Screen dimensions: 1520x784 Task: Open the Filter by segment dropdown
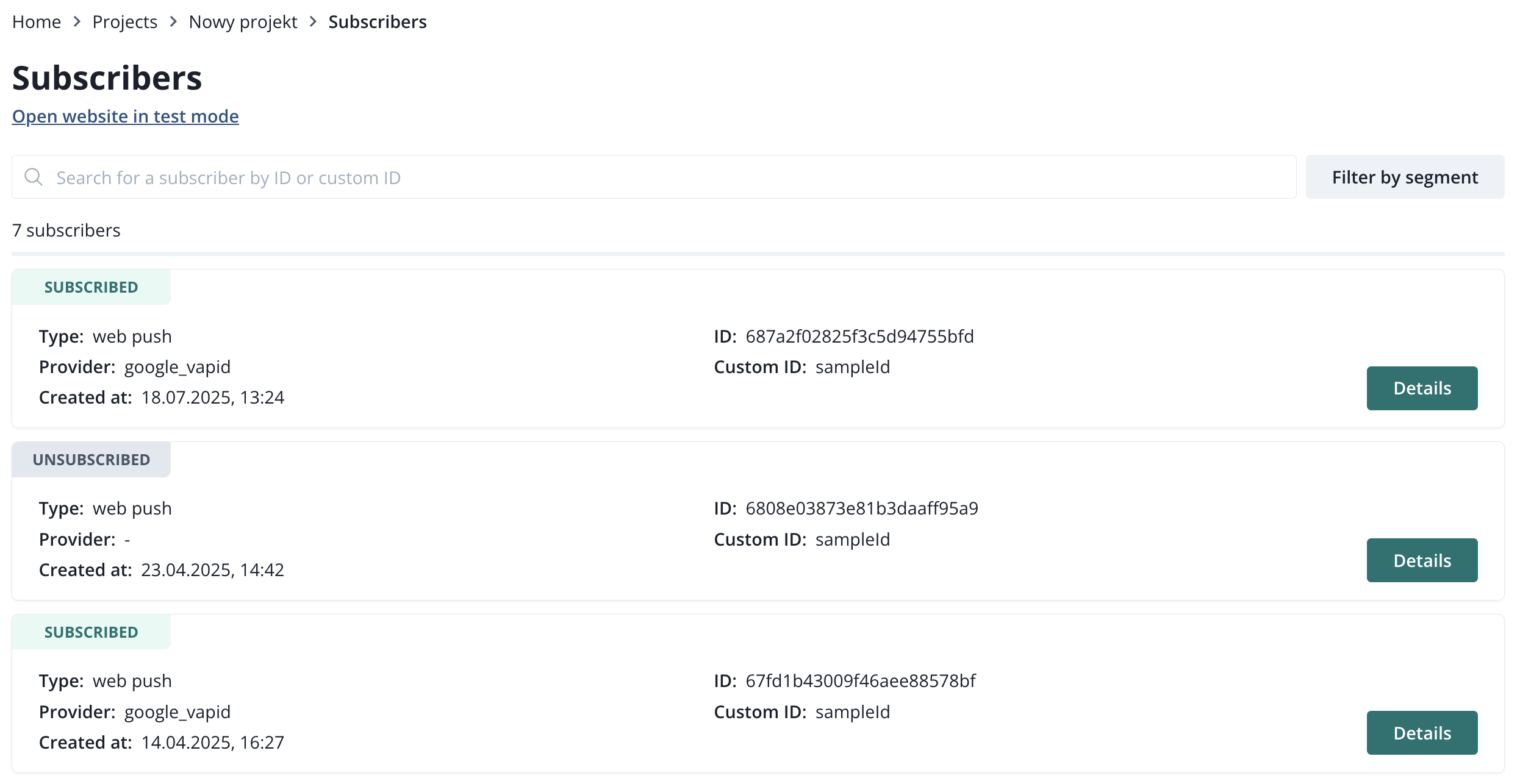pos(1404,177)
